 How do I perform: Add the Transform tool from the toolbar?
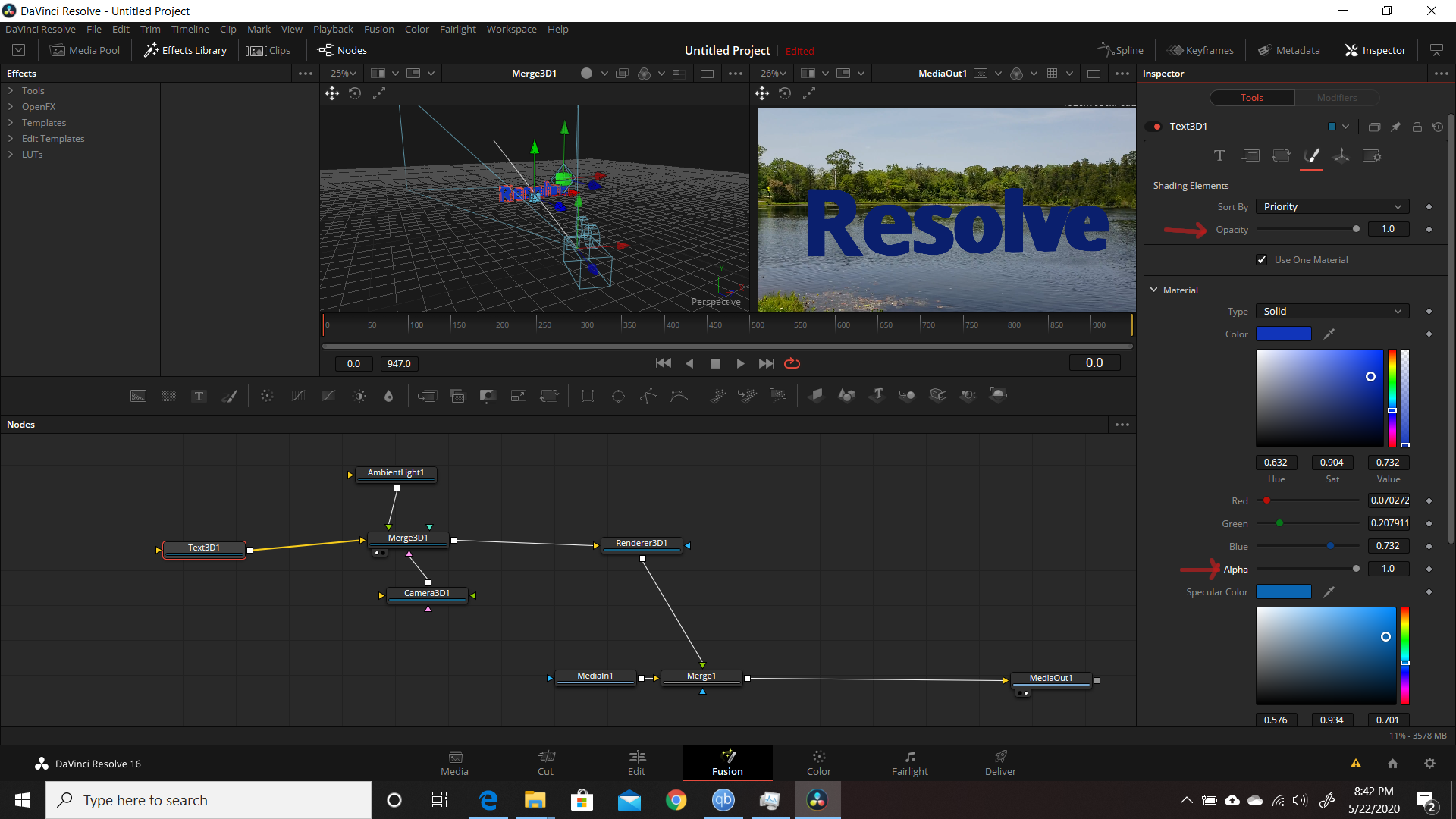click(549, 396)
